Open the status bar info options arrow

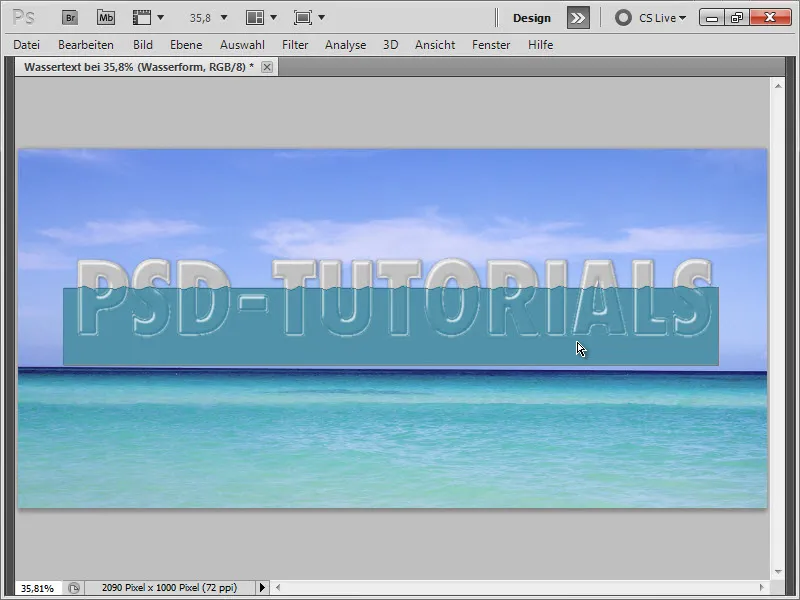262,588
